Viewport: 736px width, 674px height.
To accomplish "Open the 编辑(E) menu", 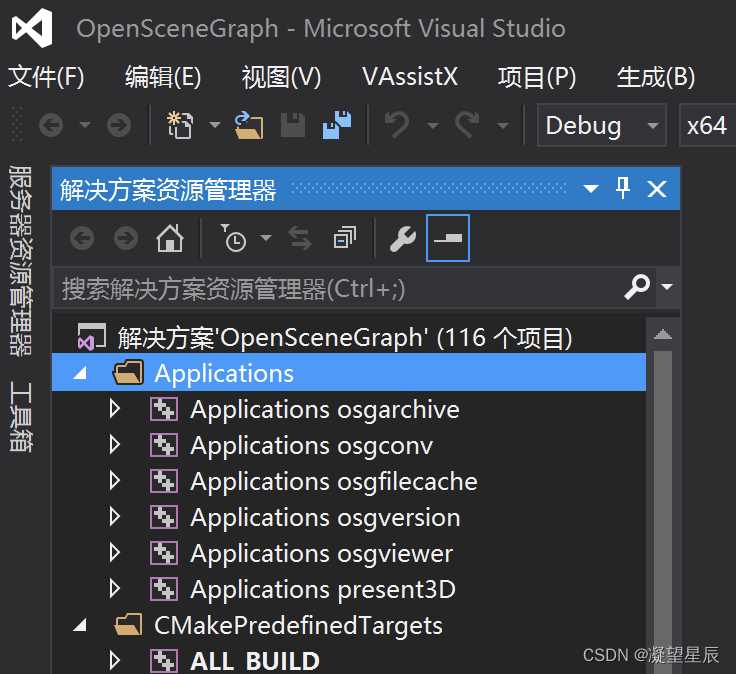I will [163, 77].
